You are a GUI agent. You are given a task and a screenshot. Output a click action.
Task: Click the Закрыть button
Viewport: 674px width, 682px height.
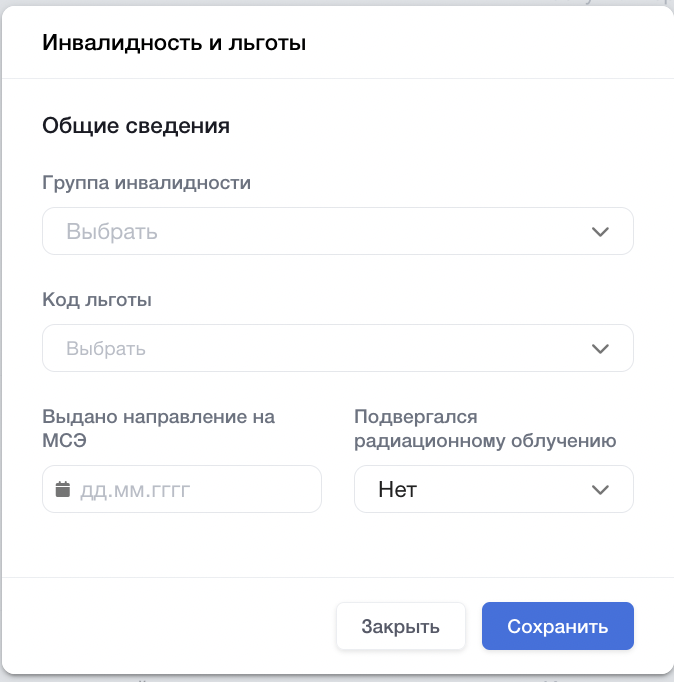tap(400, 627)
